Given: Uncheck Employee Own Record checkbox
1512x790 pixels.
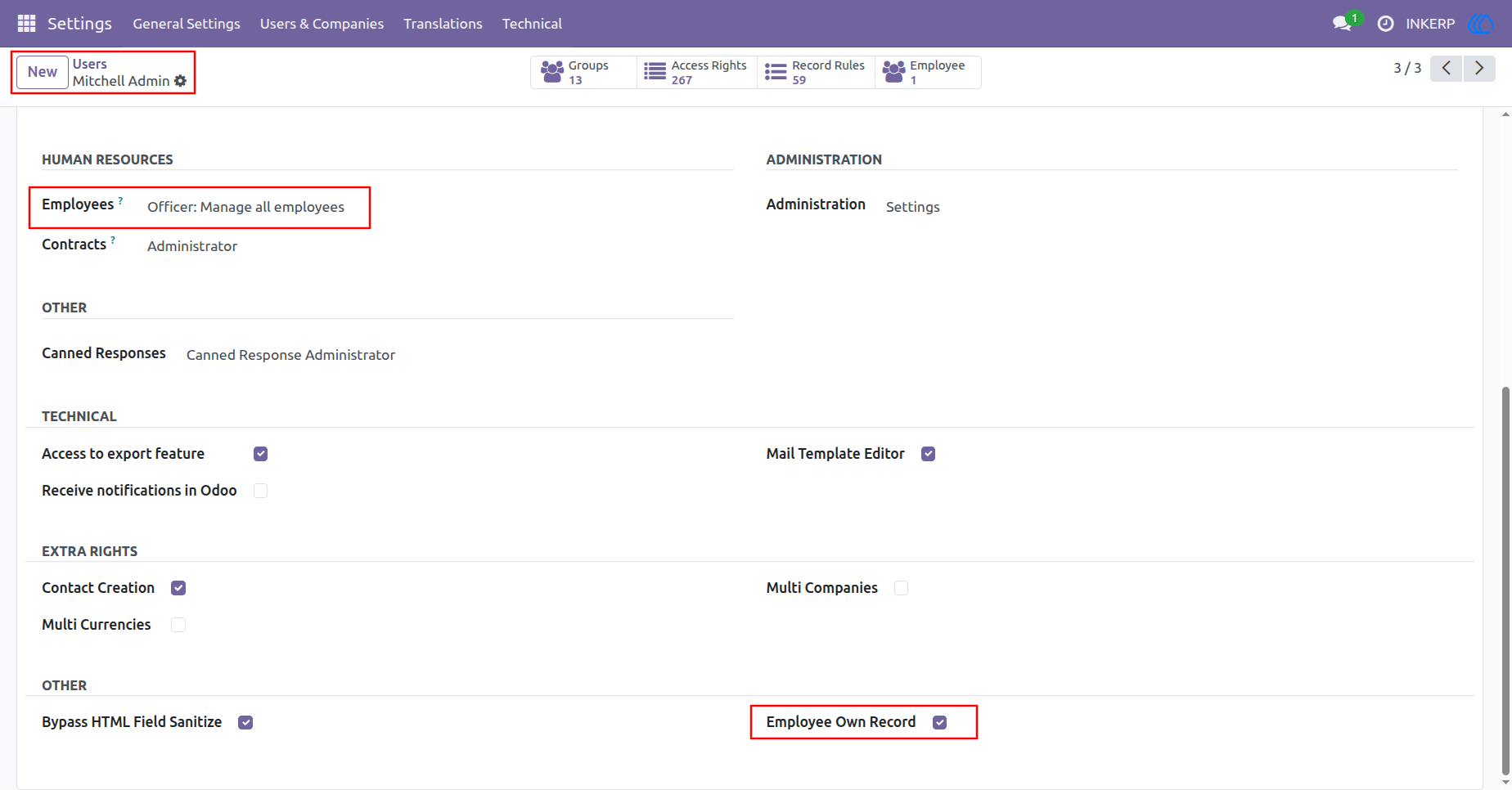Looking at the screenshot, I should tap(940, 722).
